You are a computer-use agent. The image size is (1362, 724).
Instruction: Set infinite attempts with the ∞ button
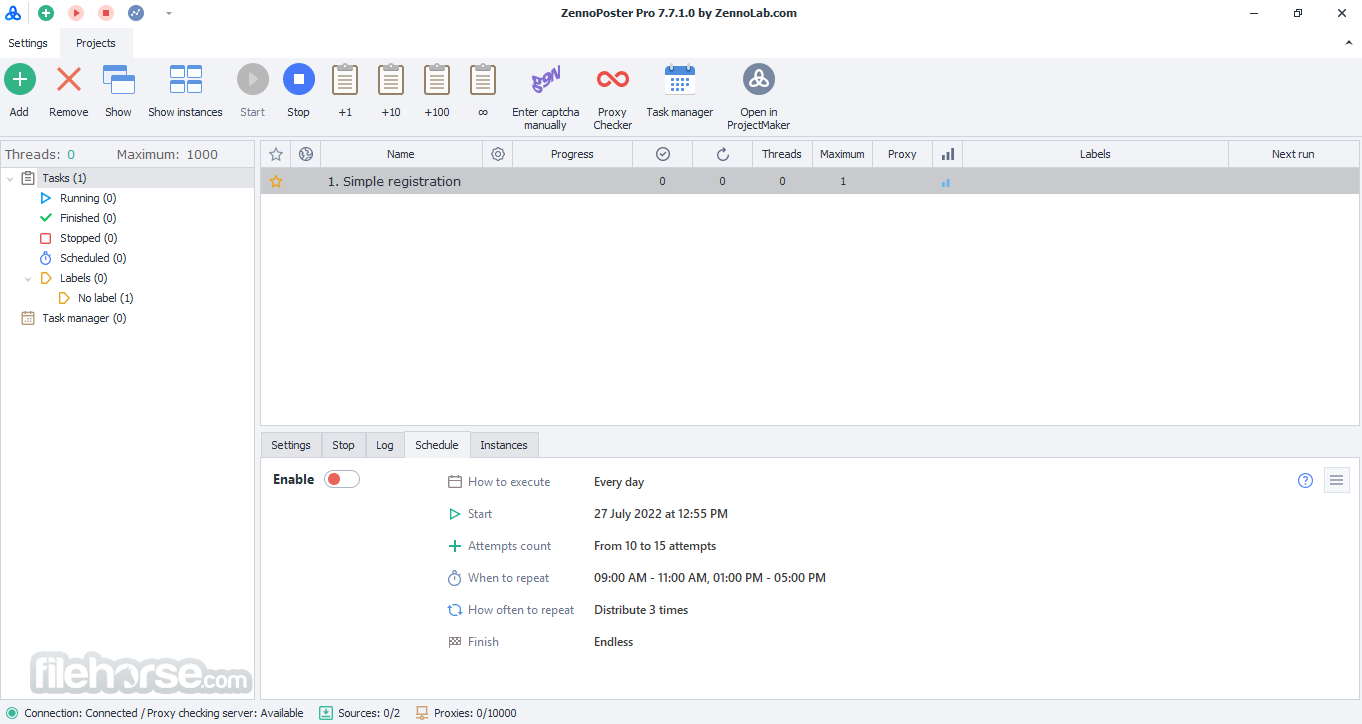point(483,91)
